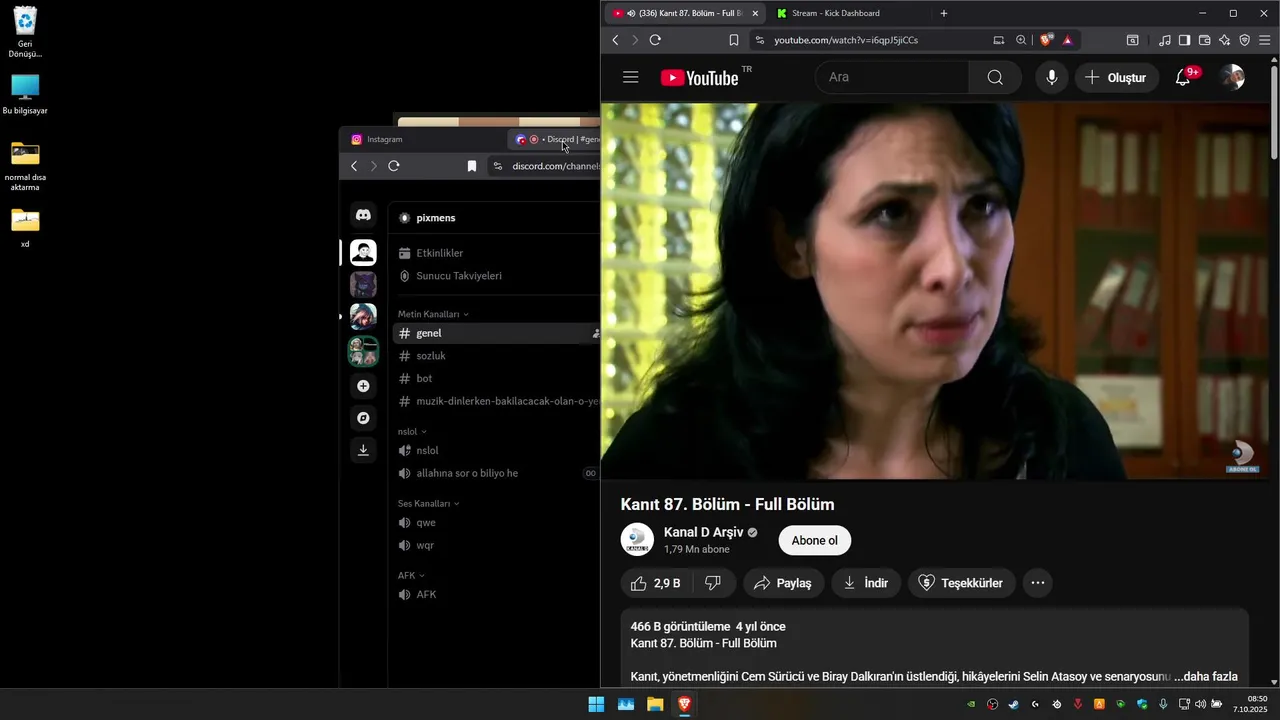This screenshot has width=1280, height=720.
Task: Open the YouTube hamburger guide menu
Action: (630, 78)
